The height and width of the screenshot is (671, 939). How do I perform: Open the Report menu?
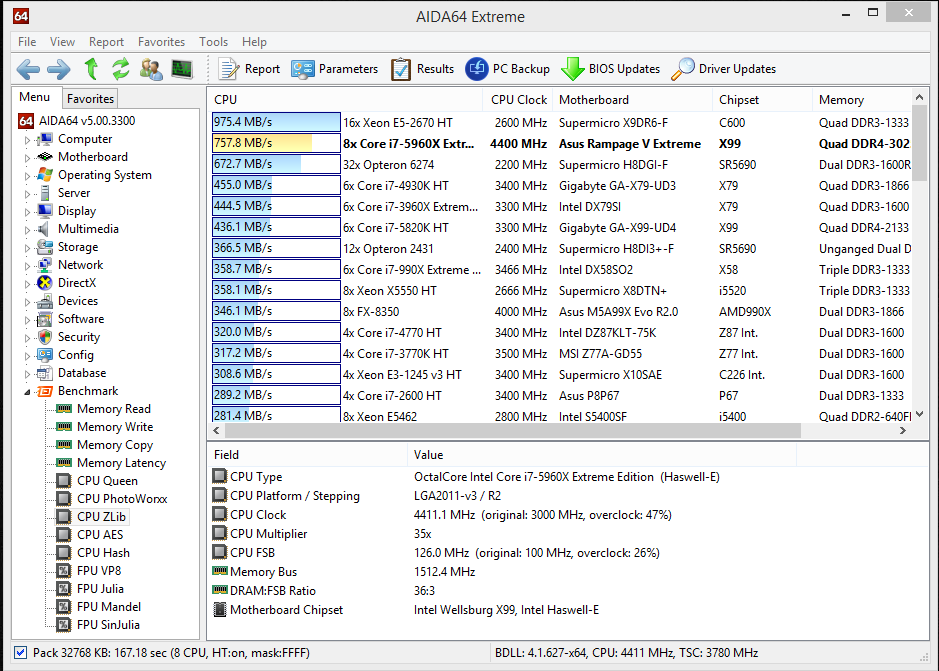pyautogui.click(x=106, y=42)
